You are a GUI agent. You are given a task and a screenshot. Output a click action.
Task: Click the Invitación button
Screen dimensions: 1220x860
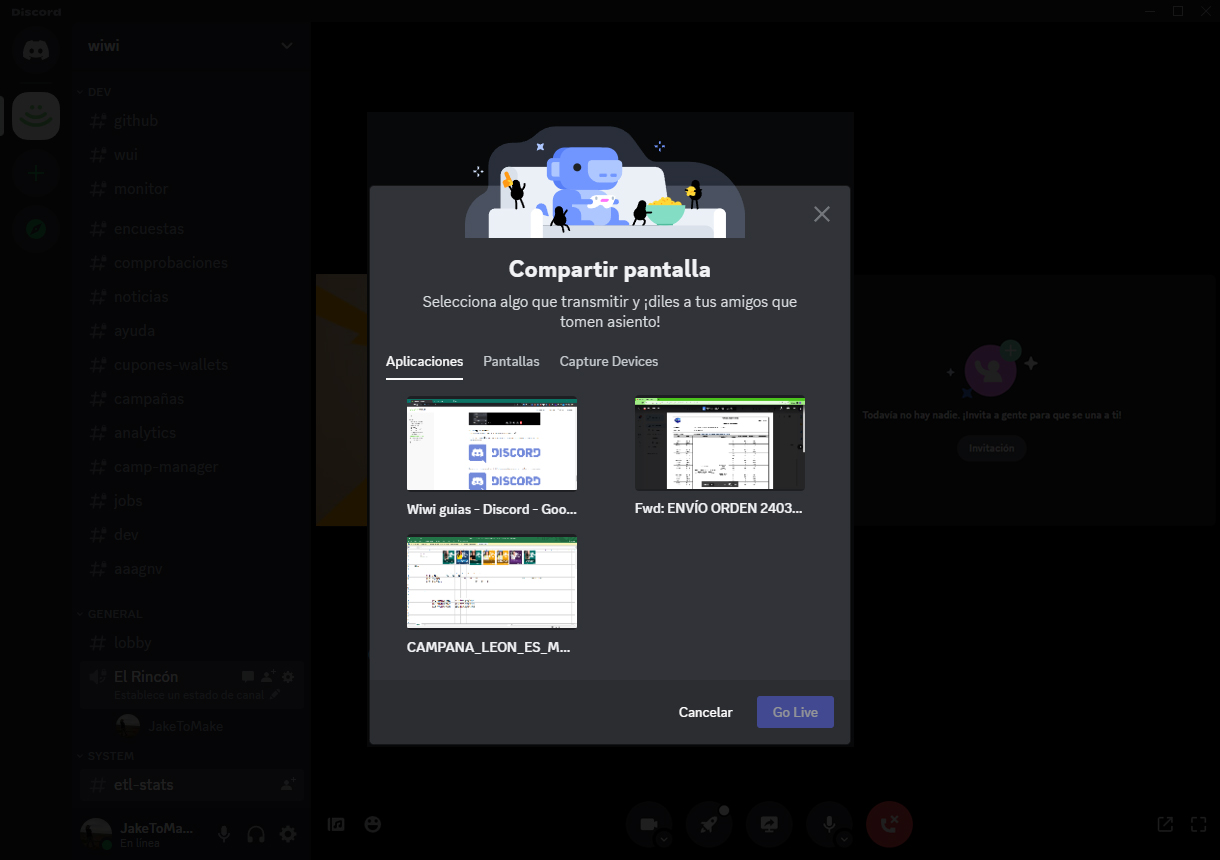(x=991, y=448)
